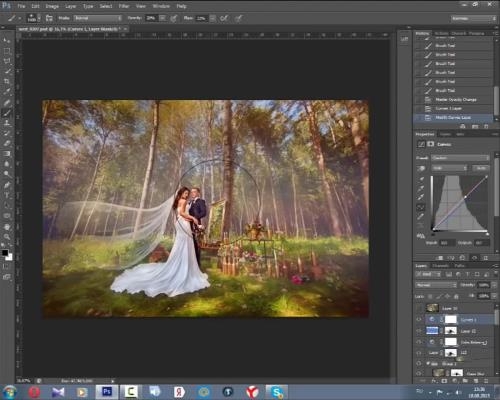
Task: Click the Auto button in Curves
Action: pyautogui.click(x=480, y=168)
